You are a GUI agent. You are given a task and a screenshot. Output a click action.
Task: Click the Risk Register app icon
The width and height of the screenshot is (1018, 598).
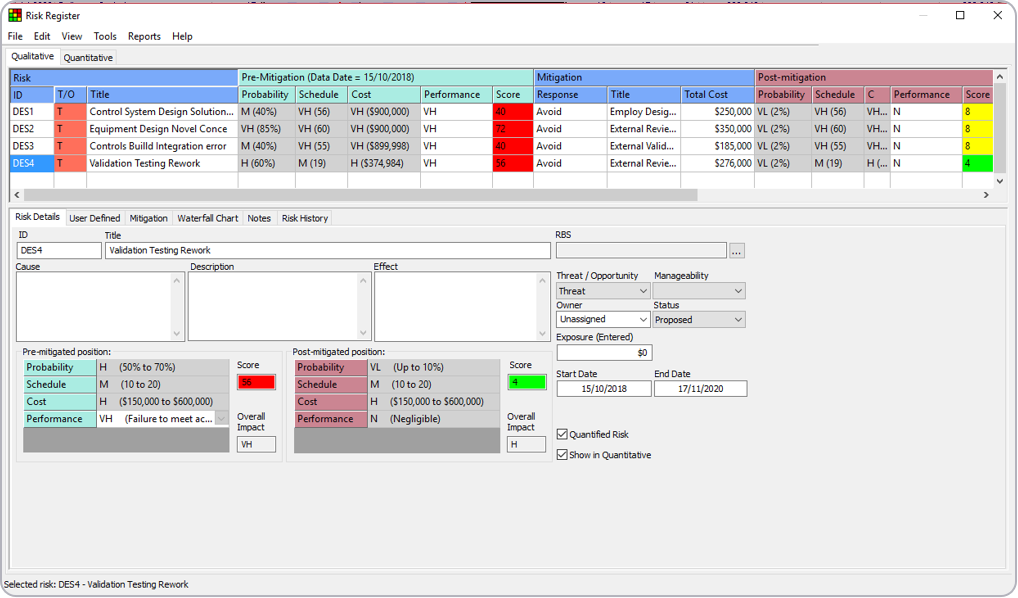[14, 15]
